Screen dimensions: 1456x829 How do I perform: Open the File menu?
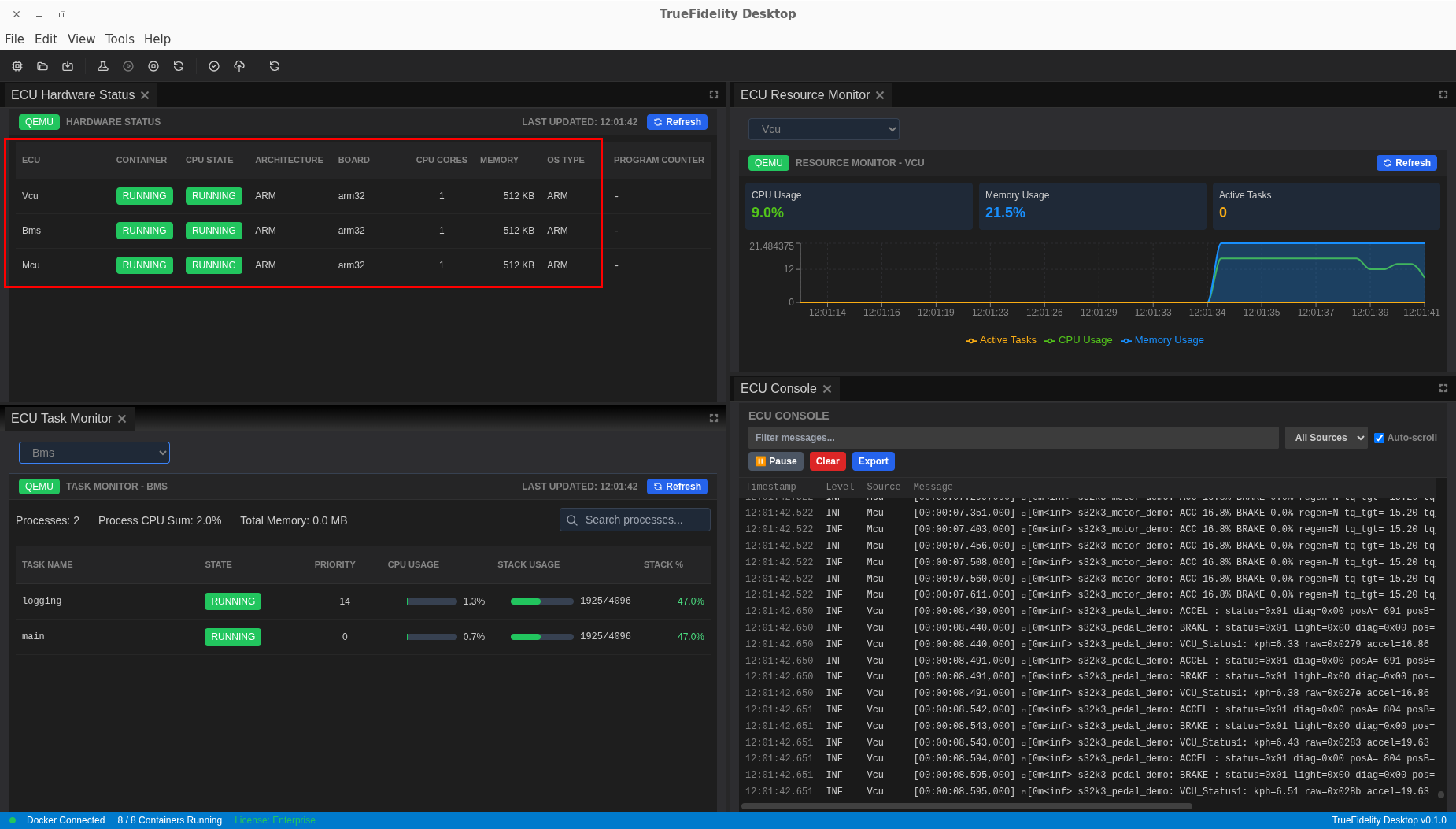click(x=14, y=39)
